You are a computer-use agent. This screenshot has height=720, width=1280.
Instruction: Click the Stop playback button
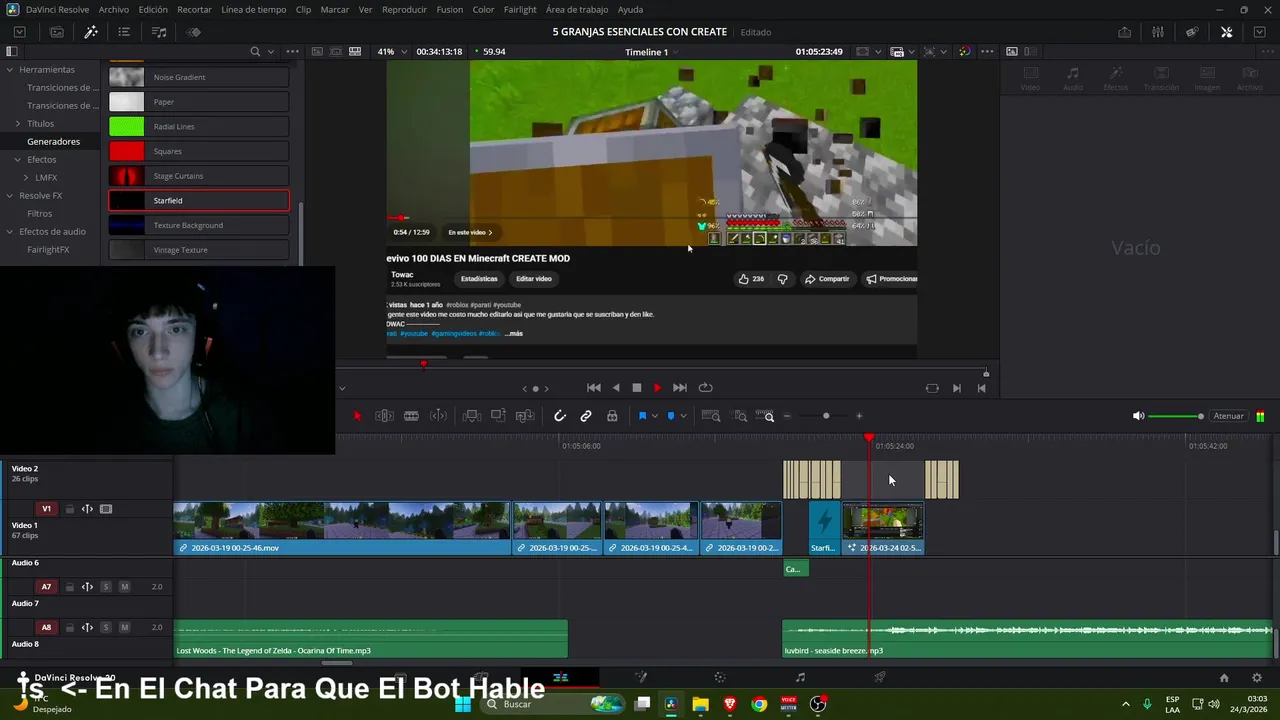(637, 388)
